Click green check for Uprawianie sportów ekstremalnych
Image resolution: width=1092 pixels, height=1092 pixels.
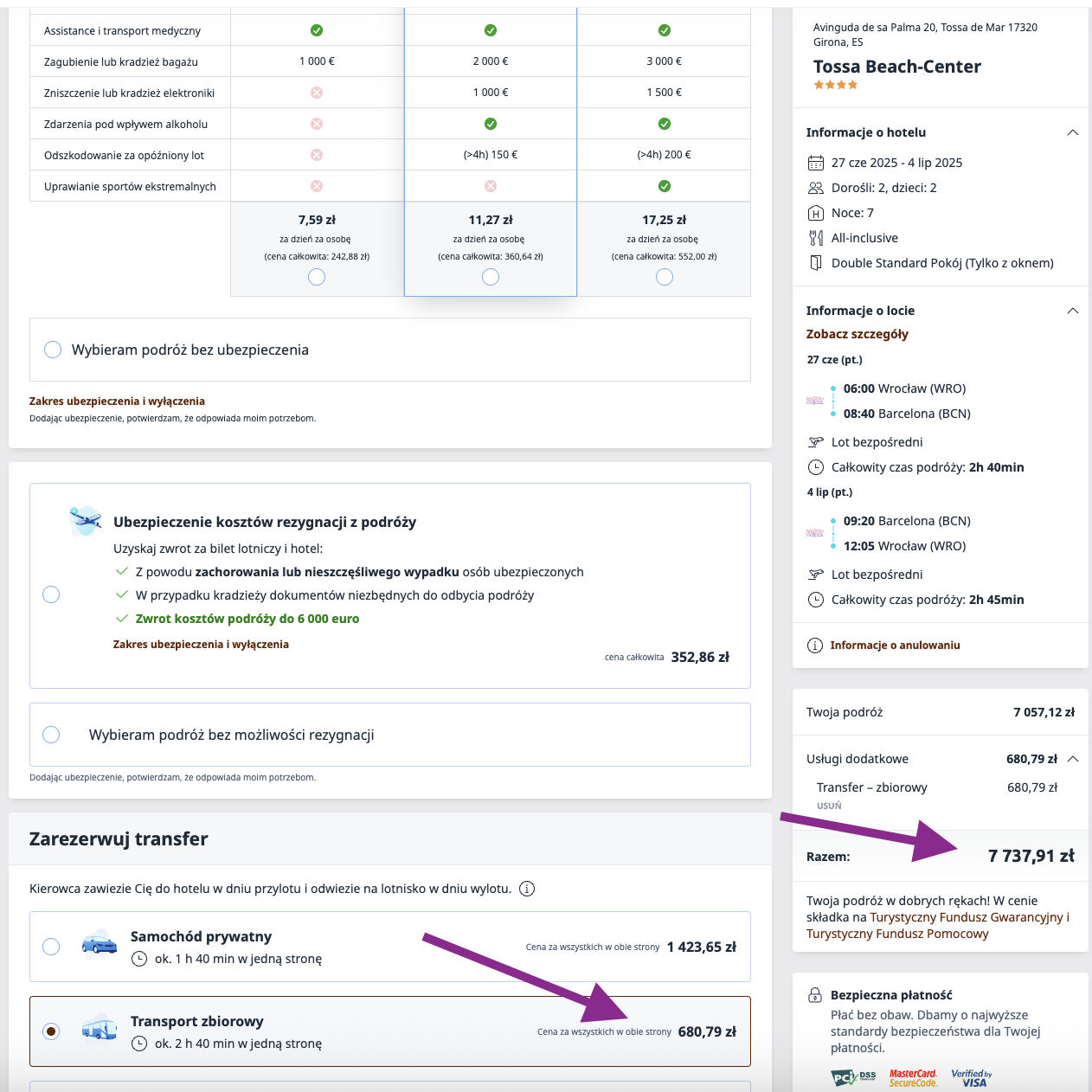(665, 186)
